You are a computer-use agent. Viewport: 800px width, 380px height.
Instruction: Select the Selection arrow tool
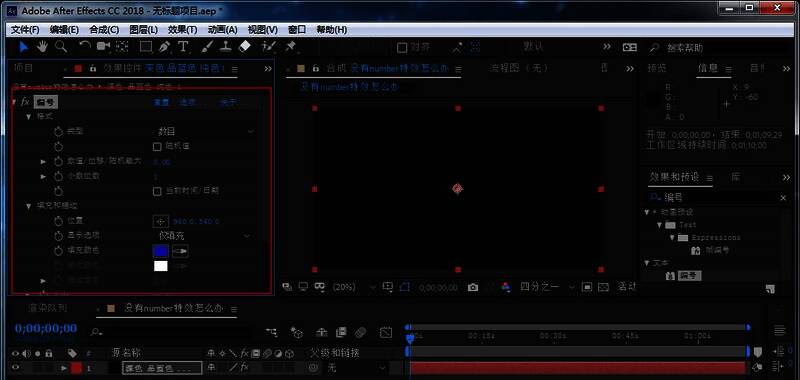(23, 47)
